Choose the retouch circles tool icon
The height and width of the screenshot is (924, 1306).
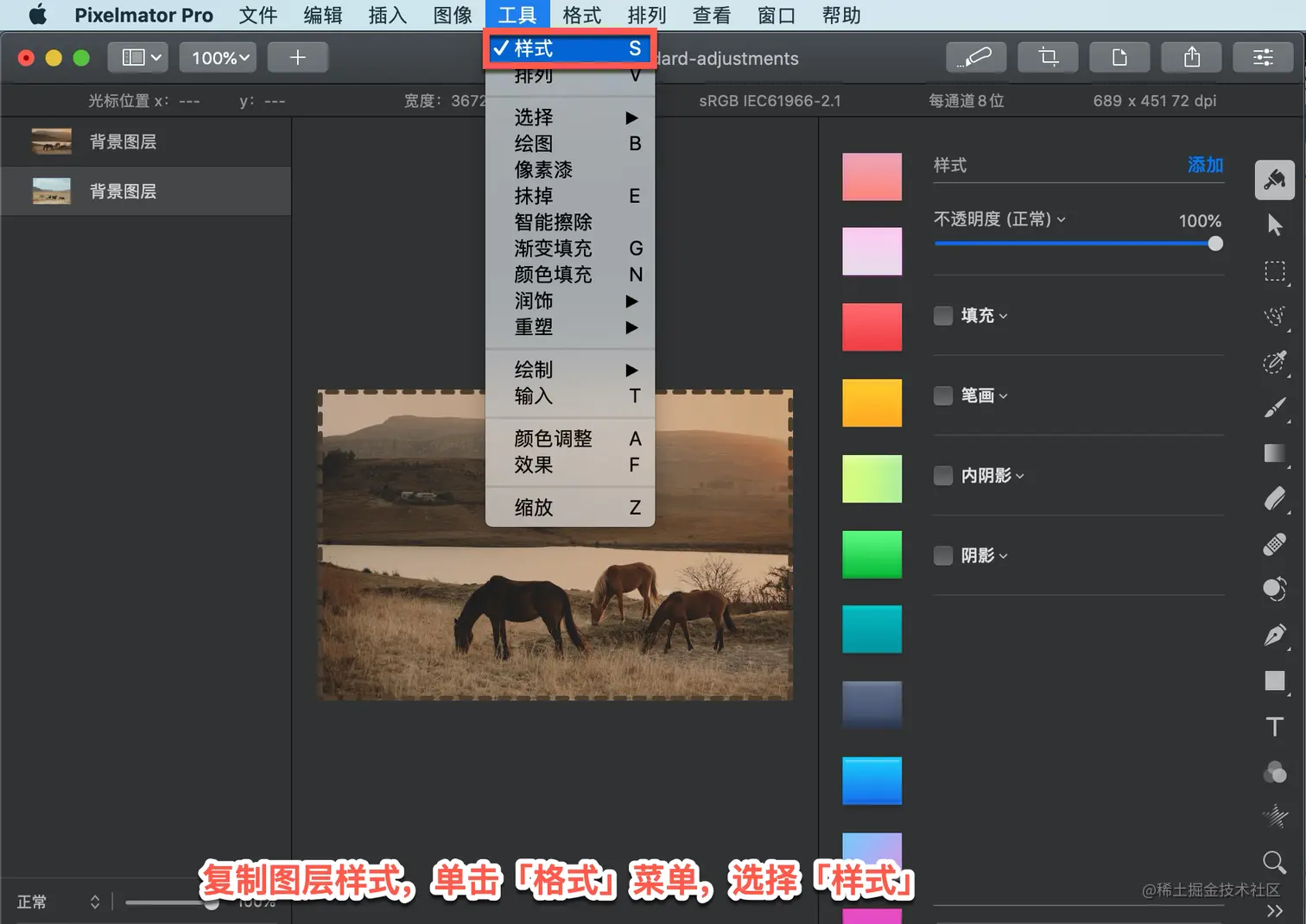[x=1274, y=590]
